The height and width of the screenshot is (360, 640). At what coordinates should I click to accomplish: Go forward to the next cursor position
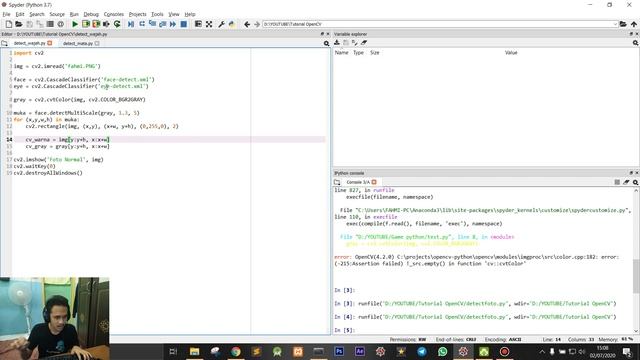[257, 24]
